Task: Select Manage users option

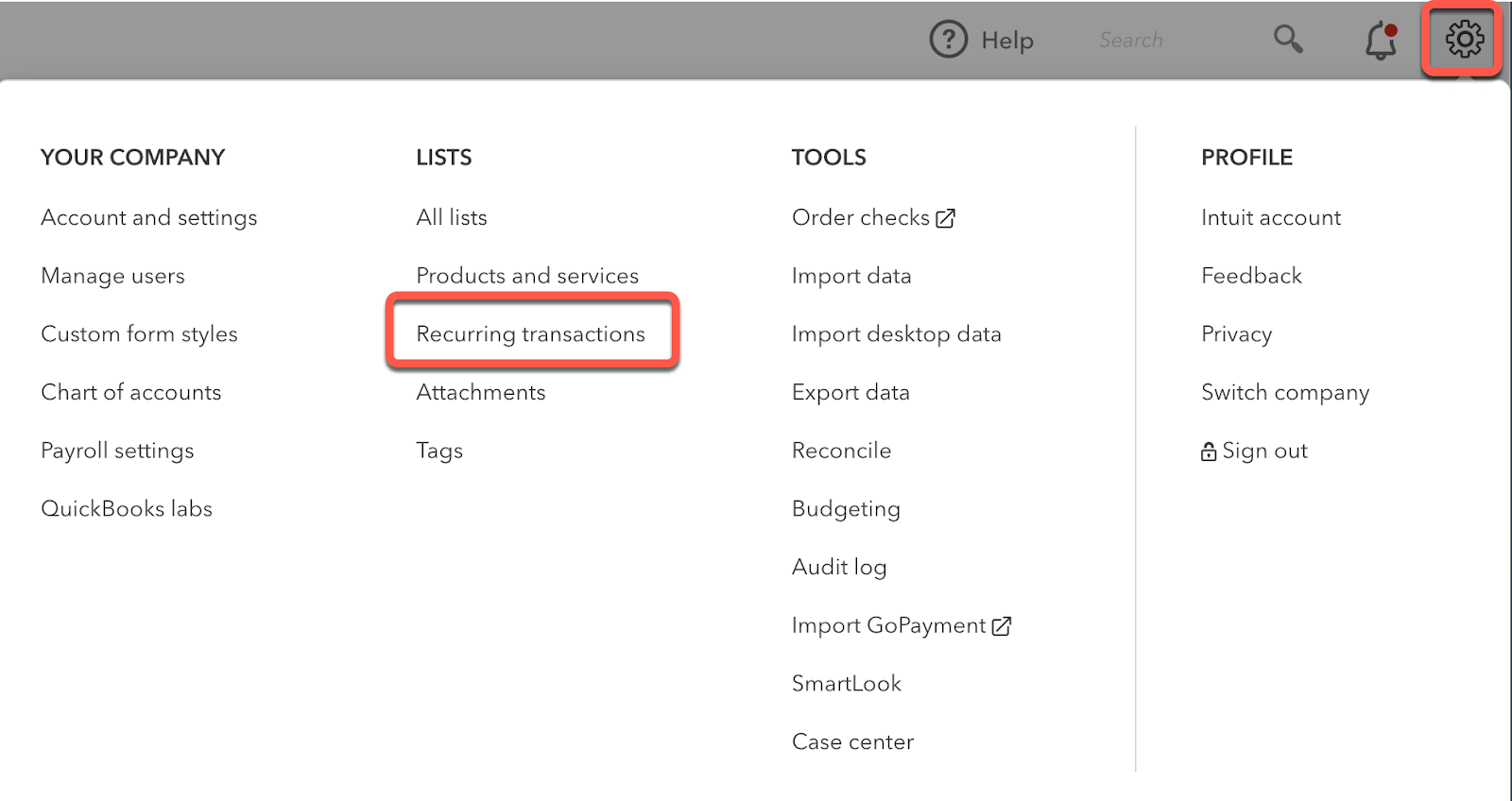Action: pos(112,276)
